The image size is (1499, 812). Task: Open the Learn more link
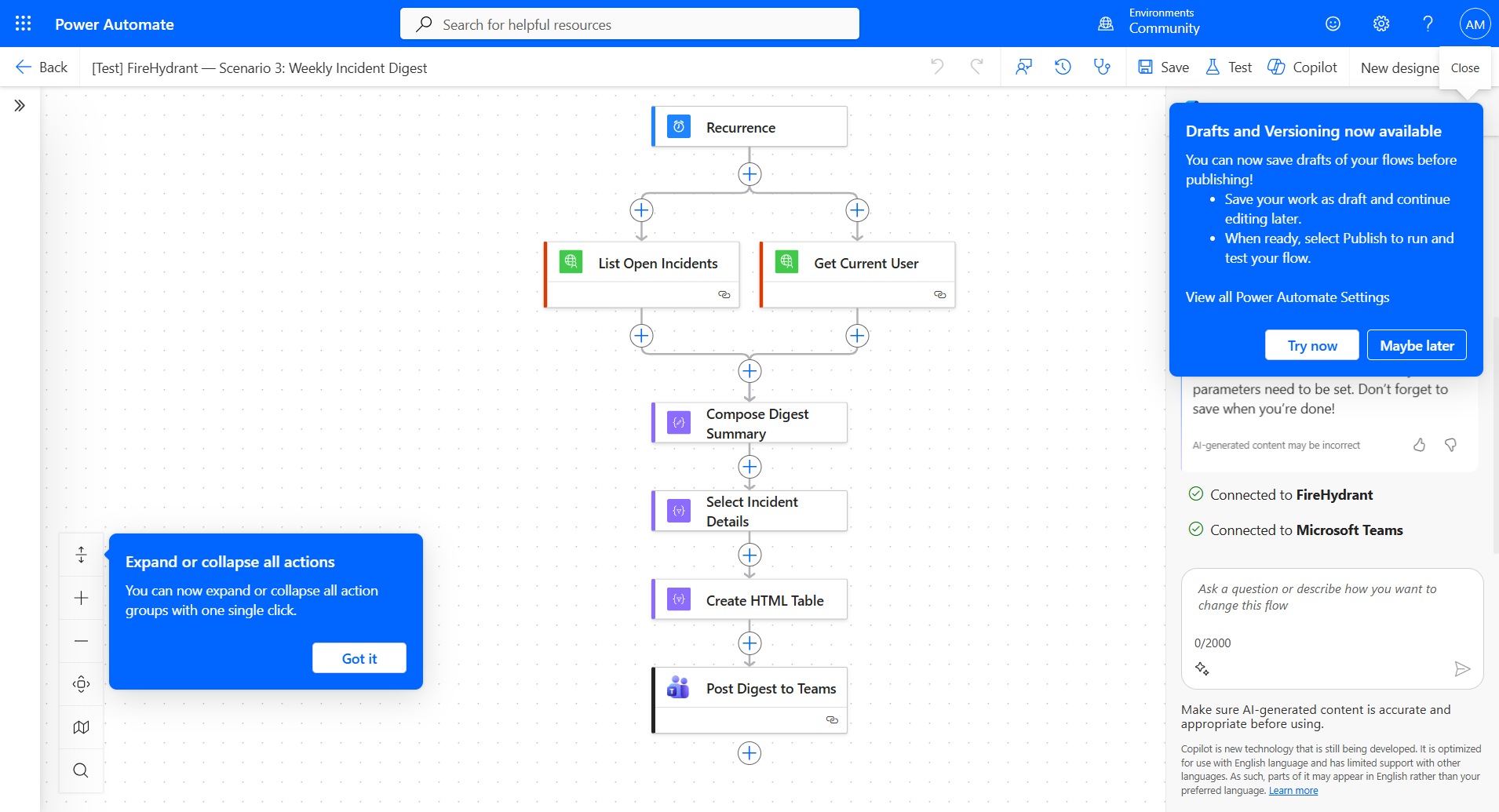(1293, 791)
